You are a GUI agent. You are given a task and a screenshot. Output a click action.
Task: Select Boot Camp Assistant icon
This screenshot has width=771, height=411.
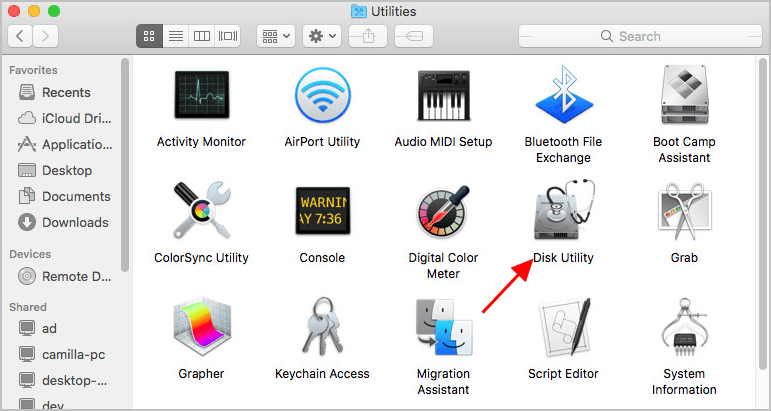pyautogui.click(x=684, y=94)
